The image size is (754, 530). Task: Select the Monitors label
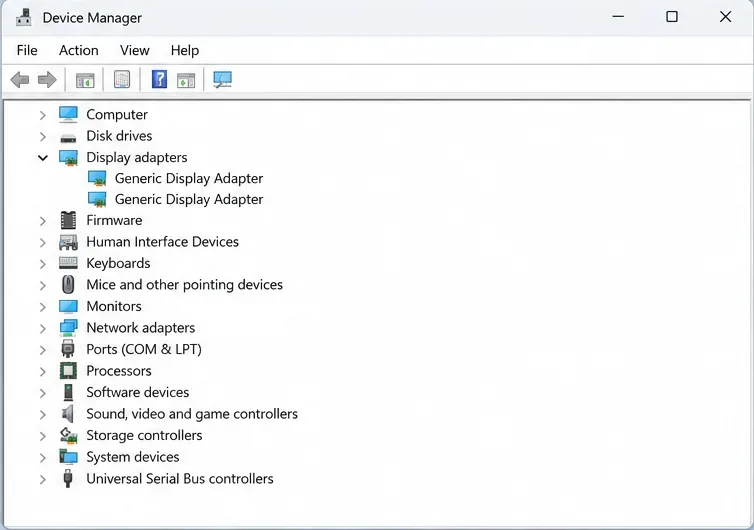114,306
